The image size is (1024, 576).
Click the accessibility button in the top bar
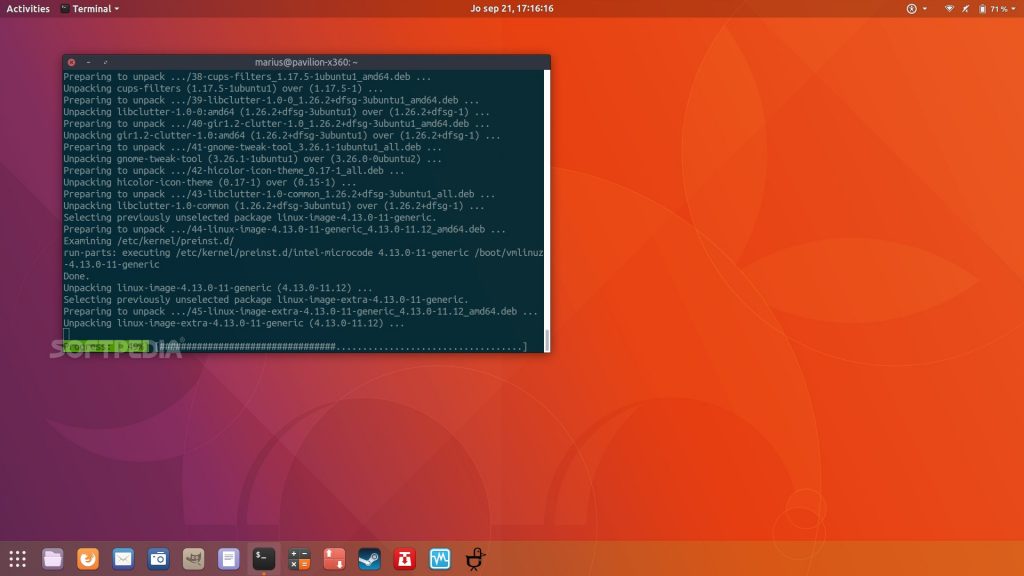(911, 9)
